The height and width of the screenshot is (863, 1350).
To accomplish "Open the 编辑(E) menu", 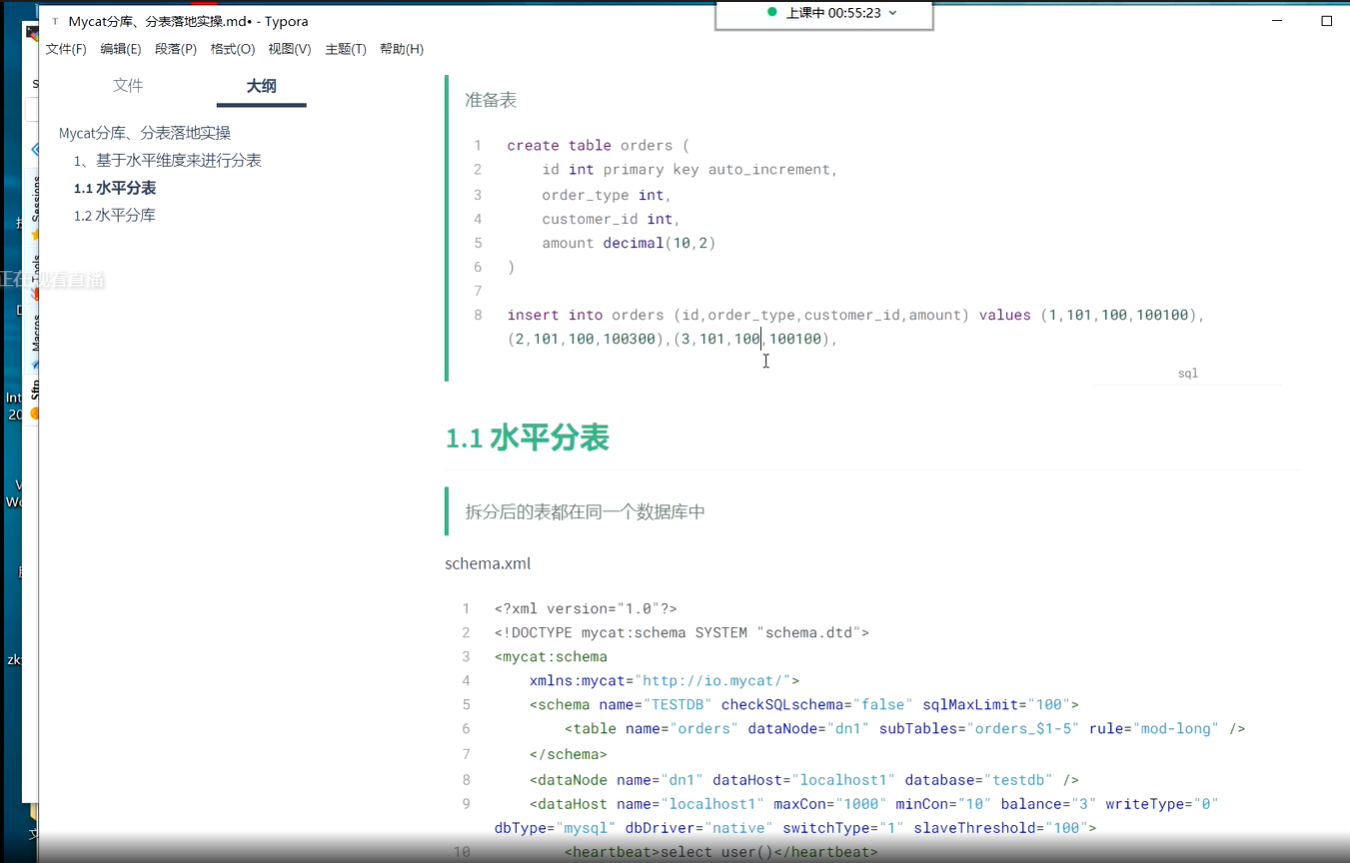I will (121, 49).
